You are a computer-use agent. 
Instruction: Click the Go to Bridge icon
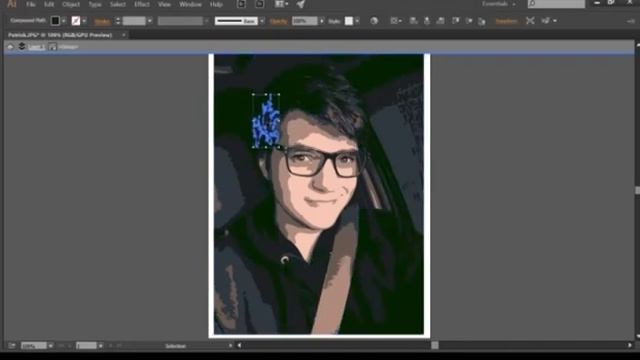tap(241, 4)
